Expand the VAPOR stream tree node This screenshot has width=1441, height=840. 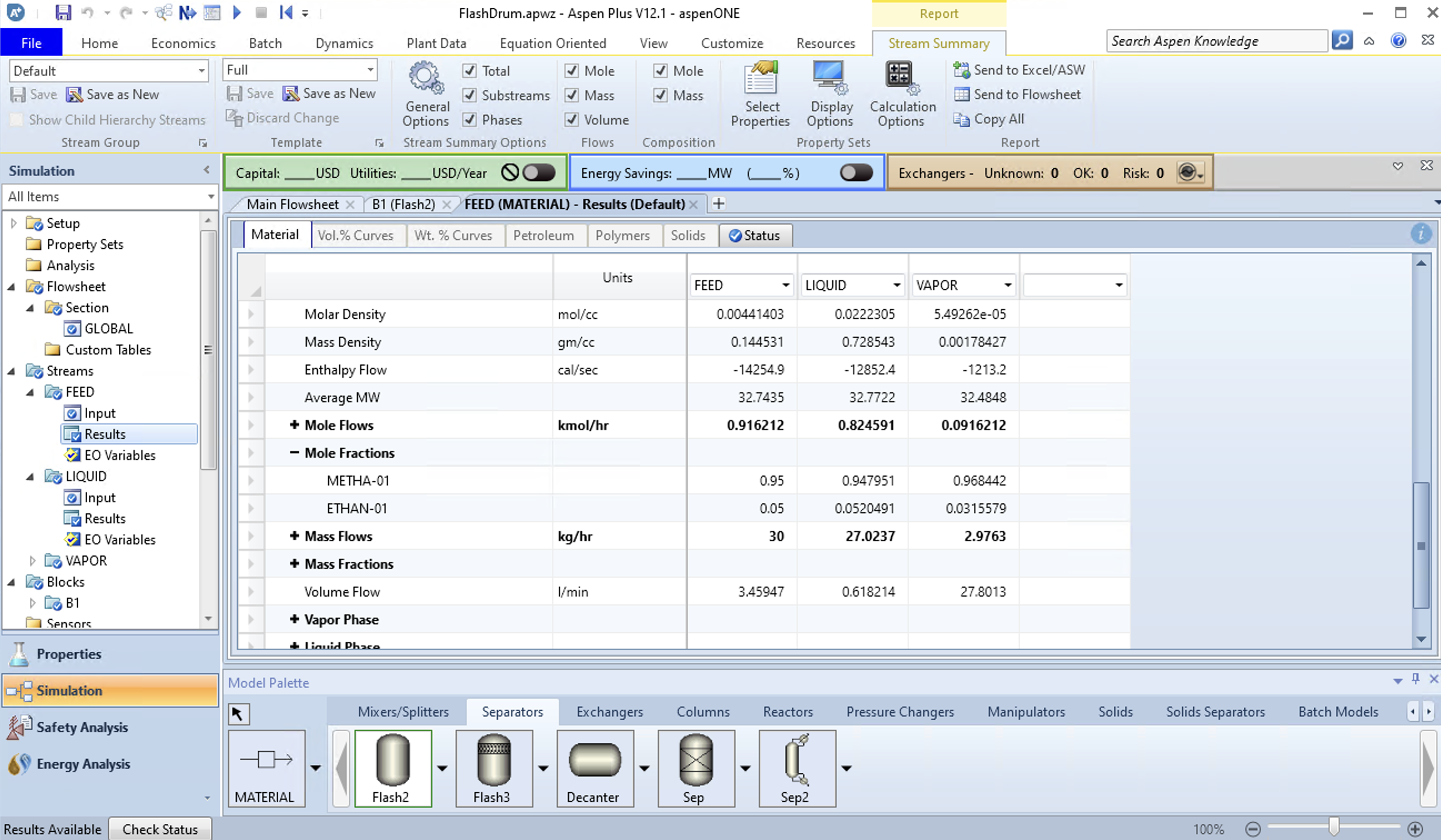33,561
